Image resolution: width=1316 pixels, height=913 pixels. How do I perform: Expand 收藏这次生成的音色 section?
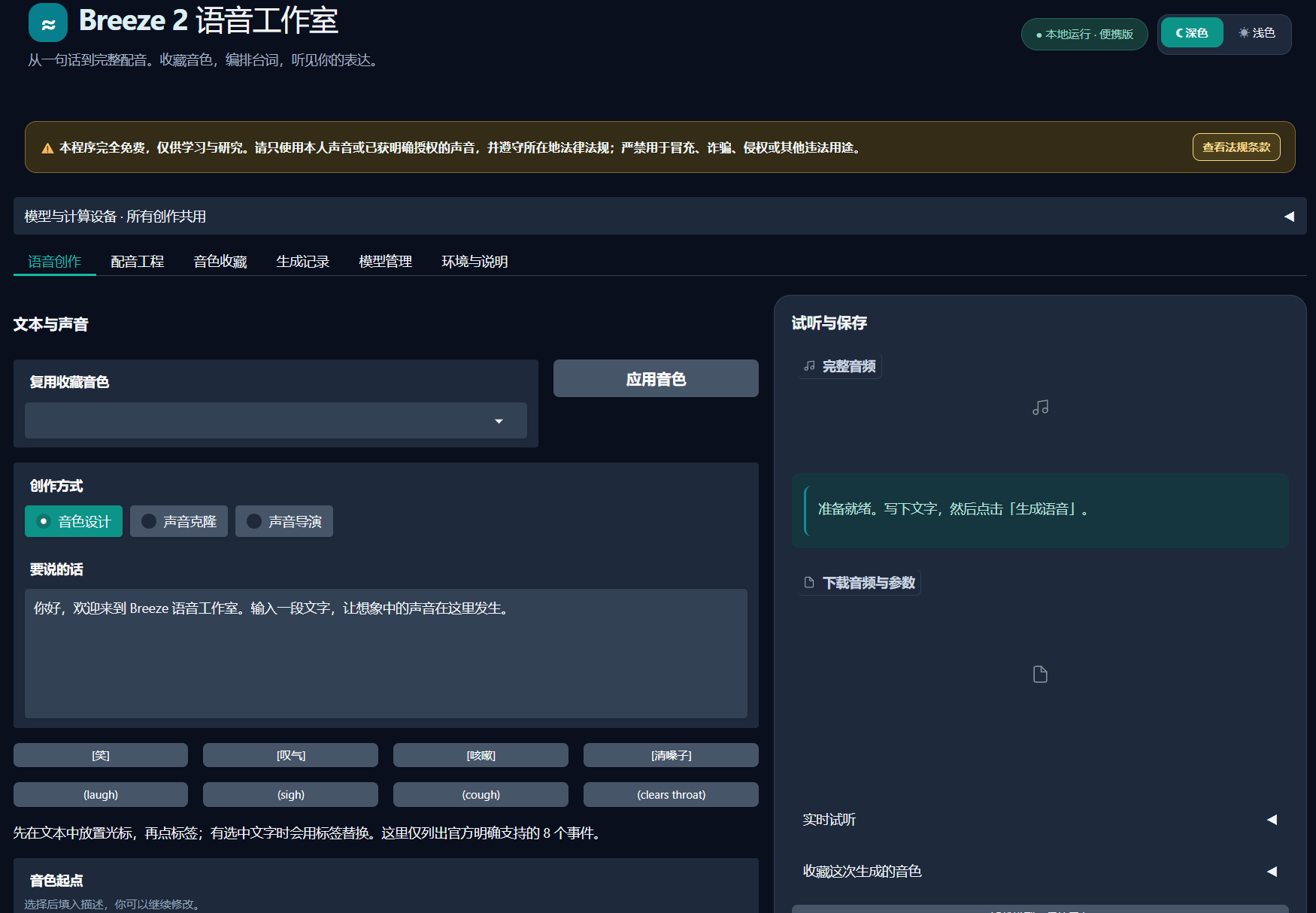(1040, 872)
